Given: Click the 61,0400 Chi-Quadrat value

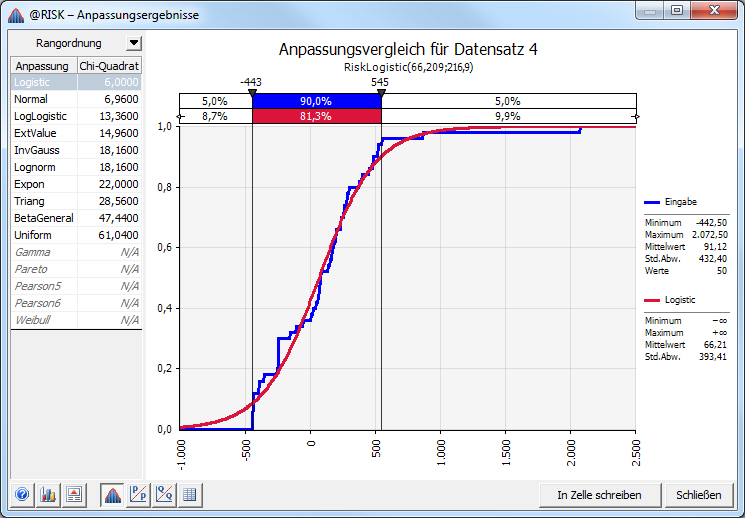Looking at the screenshot, I should tap(119, 235).
